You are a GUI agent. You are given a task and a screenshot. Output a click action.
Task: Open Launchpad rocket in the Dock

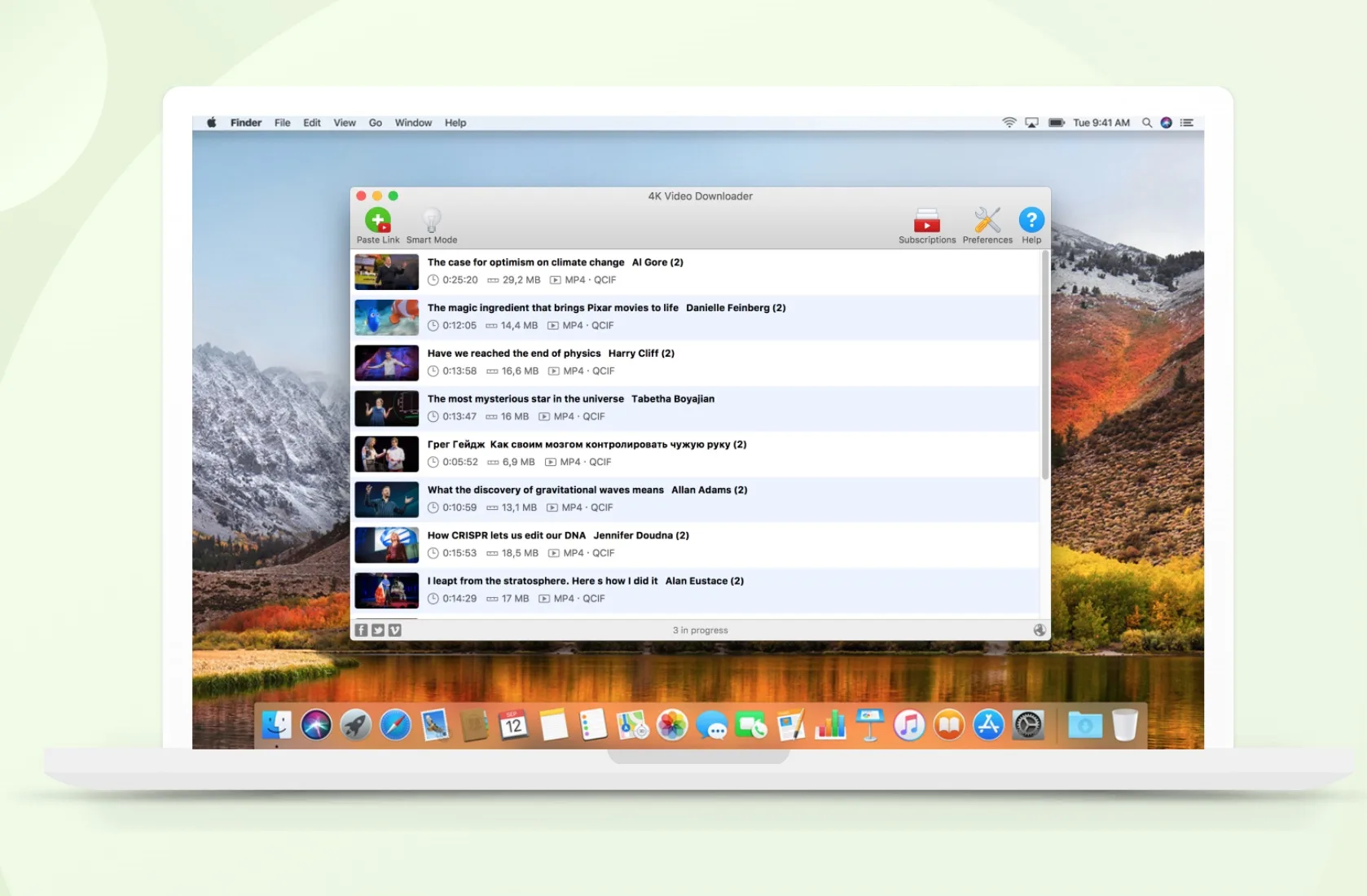[x=355, y=724]
